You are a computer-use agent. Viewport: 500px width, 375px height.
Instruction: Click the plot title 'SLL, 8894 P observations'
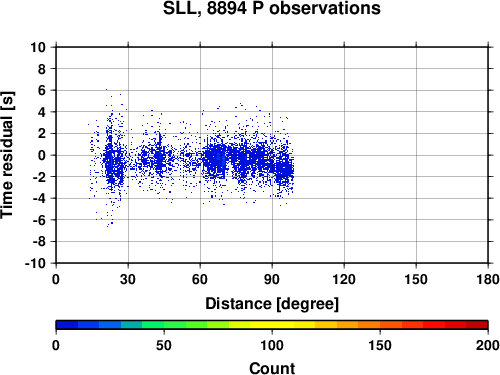pyautogui.click(x=272, y=8)
